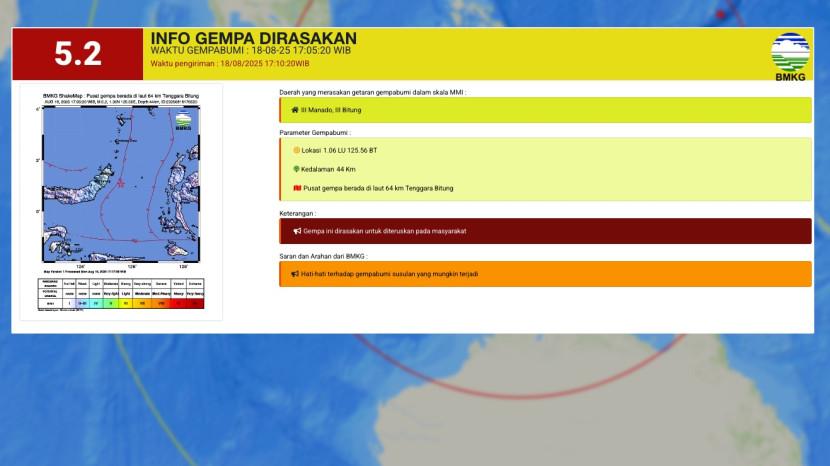Image resolution: width=830 pixels, height=466 pixels.
Task: Click the megaphone icon in the dark red bar
Action: click(x=297, y=231)
